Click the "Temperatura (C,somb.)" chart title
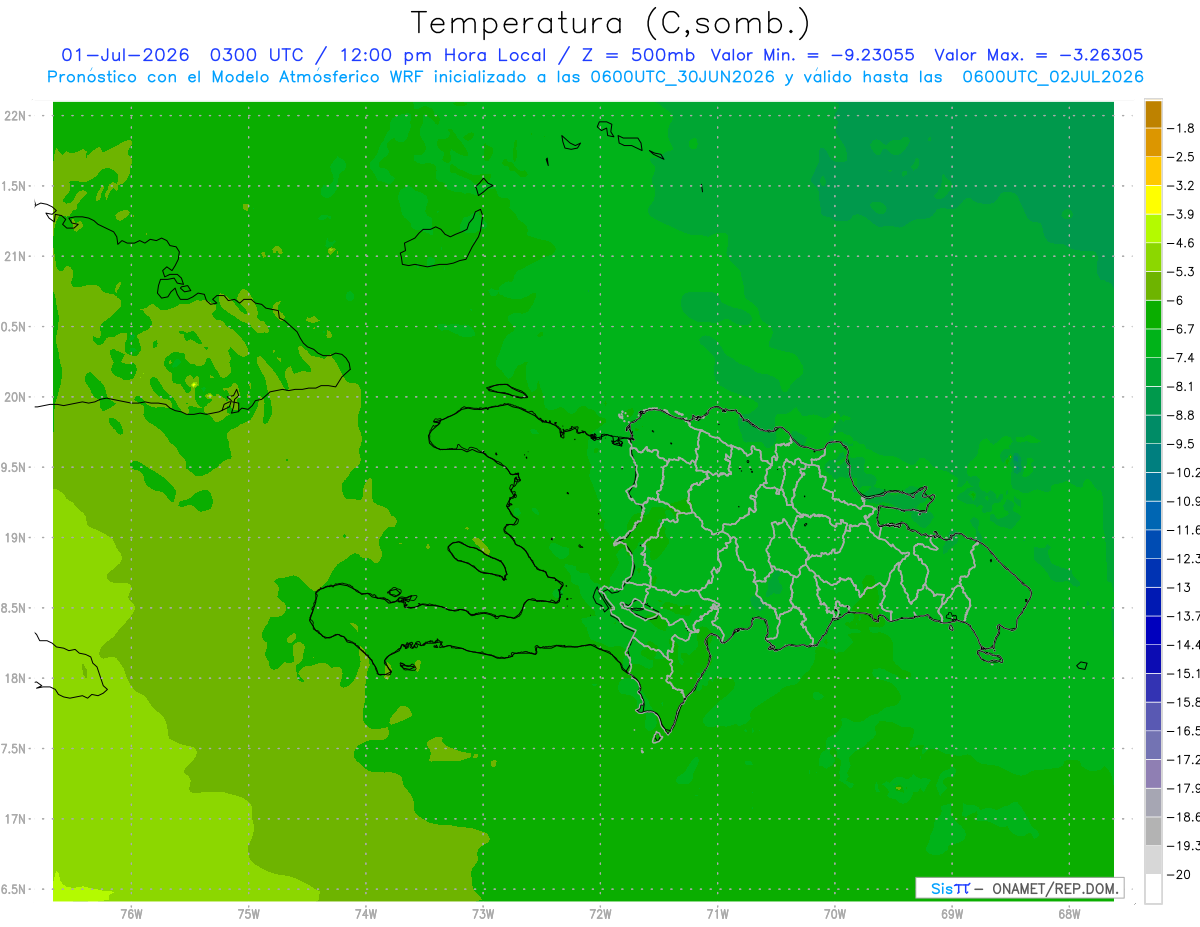Screen dimensions: 1200x927 click(611, 24)
